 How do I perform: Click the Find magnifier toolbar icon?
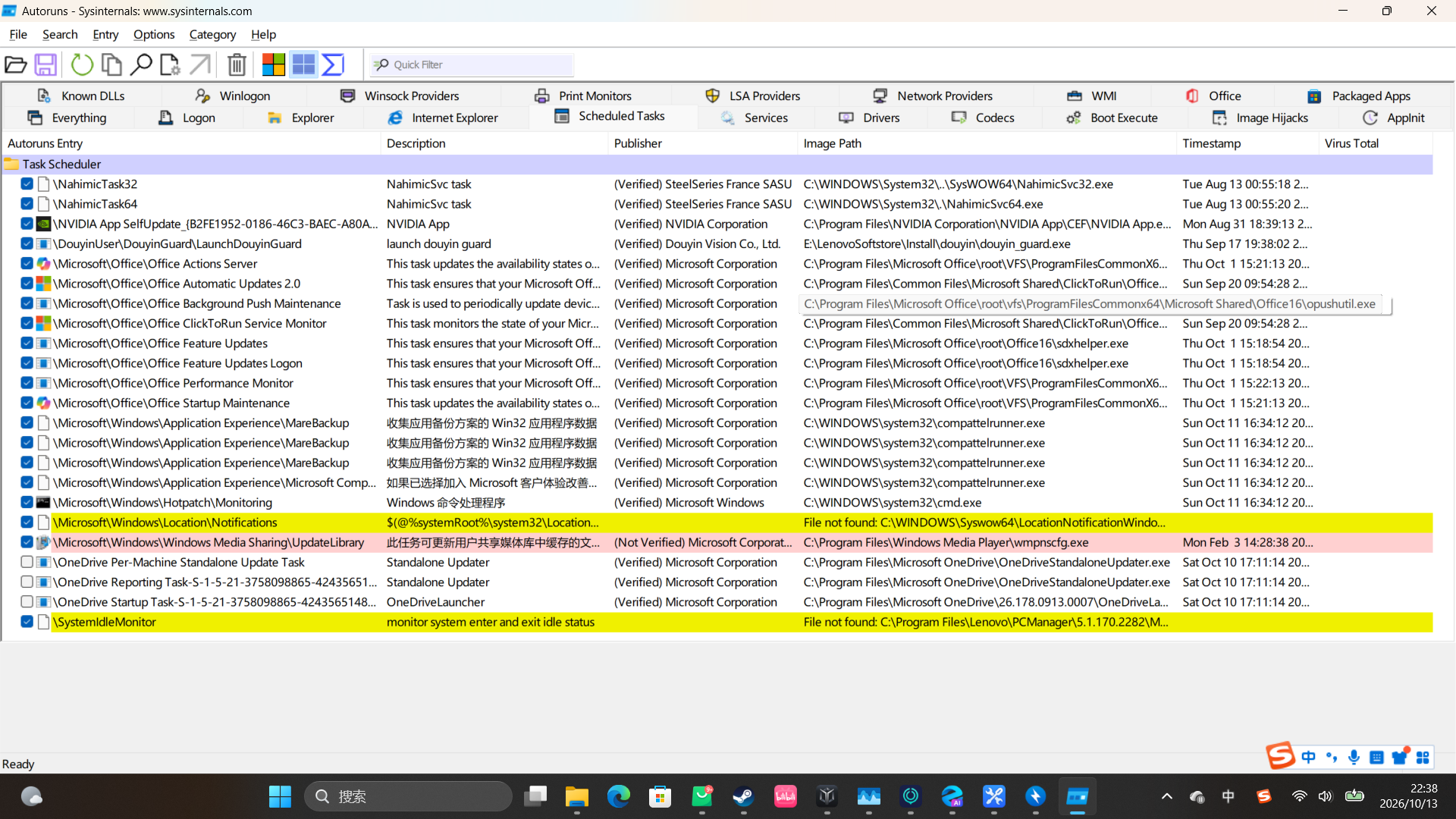[x=140, y=65]
